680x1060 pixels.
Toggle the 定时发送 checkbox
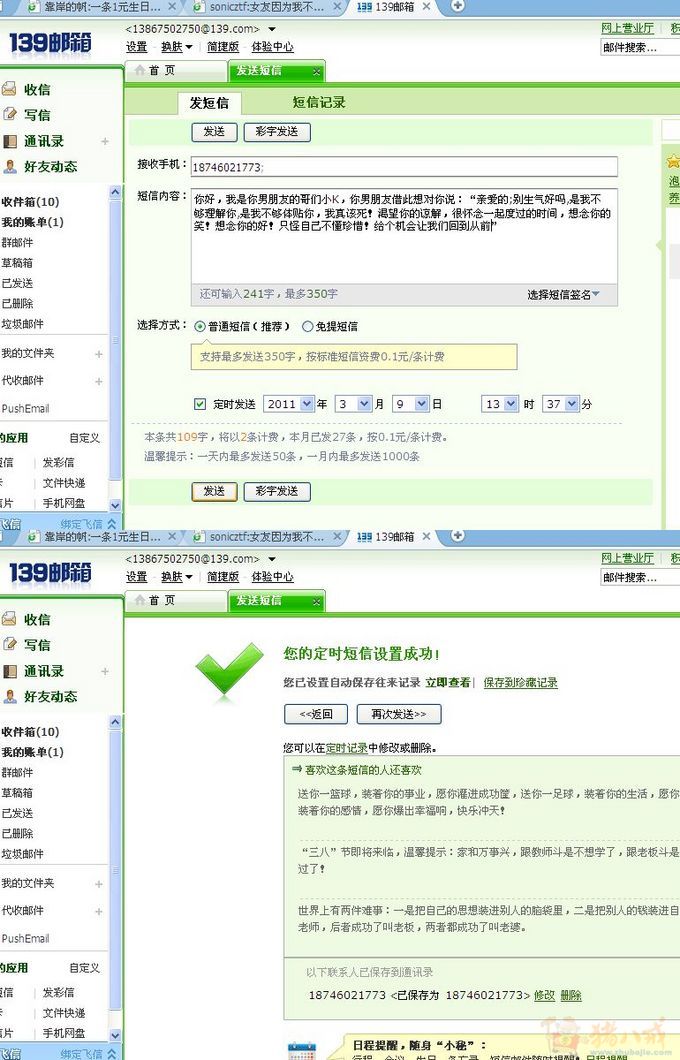(199, 404)
